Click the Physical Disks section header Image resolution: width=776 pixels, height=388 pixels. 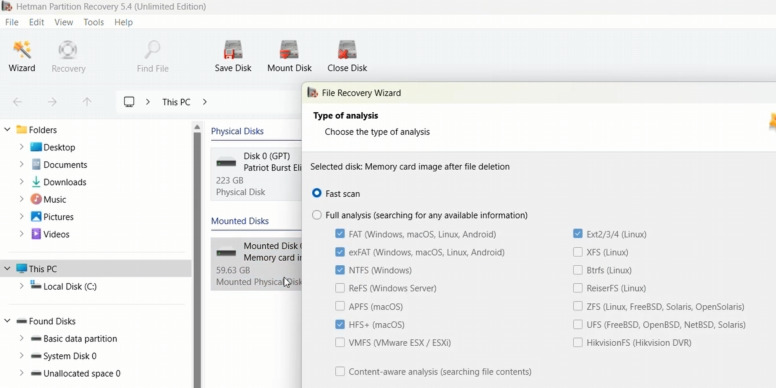[237, 131]
